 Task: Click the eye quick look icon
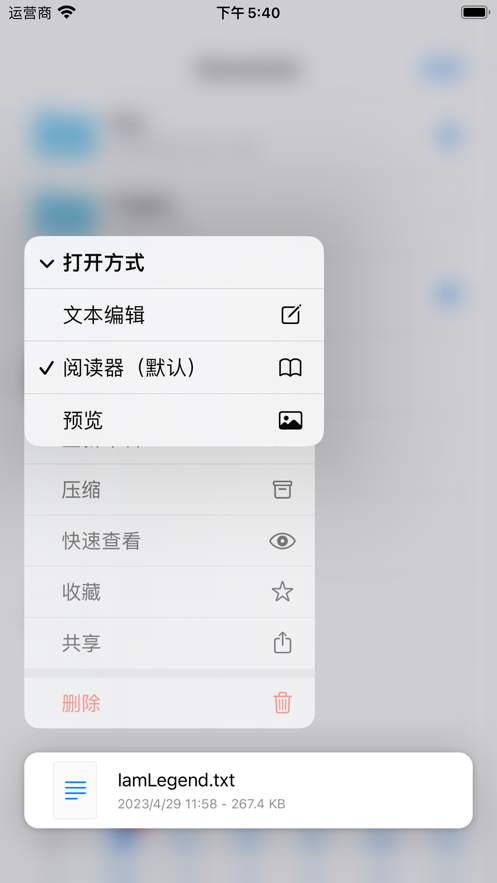click(283, 541)
